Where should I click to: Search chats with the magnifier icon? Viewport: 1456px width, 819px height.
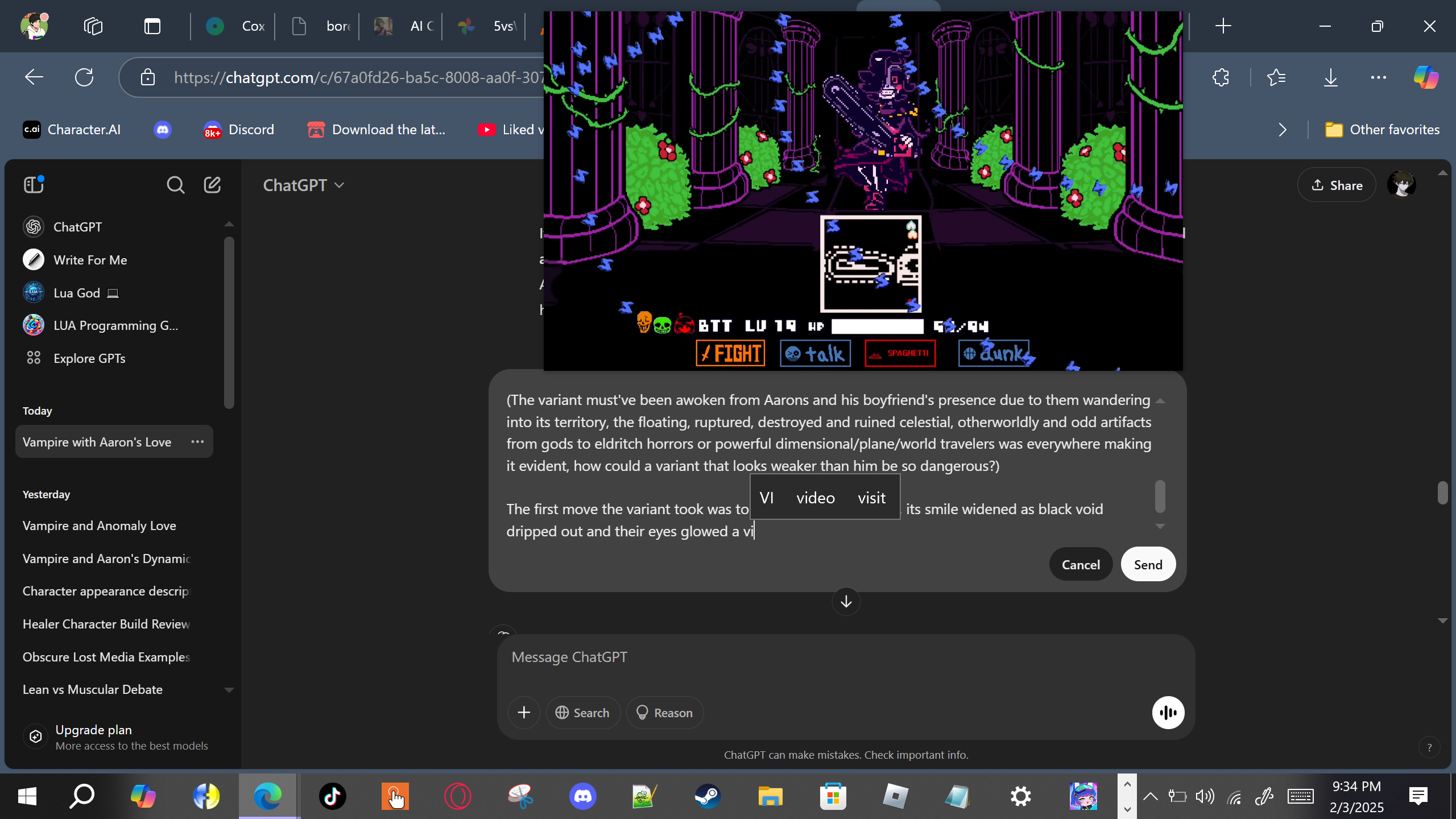(175, 185)
